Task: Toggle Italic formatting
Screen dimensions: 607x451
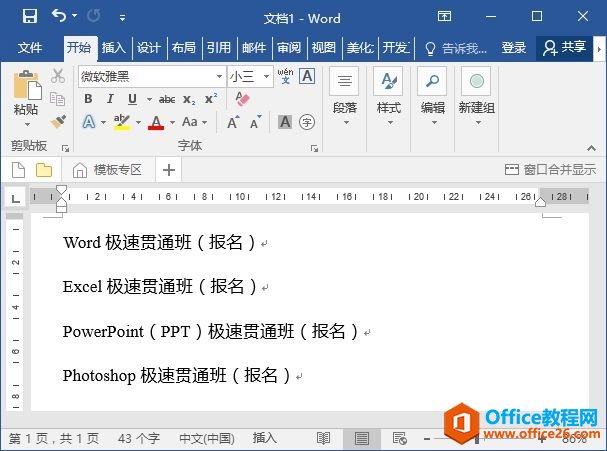Action: [x=110, y=99]
